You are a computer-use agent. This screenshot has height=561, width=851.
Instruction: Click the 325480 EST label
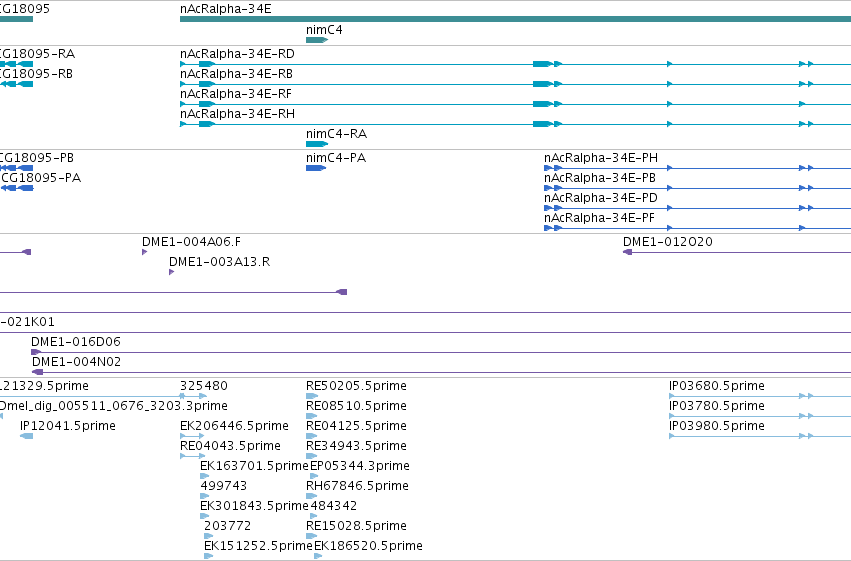pos(204,386)
